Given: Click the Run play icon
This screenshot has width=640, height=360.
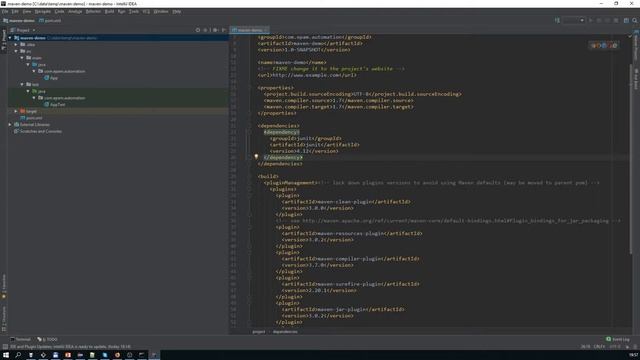Looking at the screenshot, I should [591, 20].
